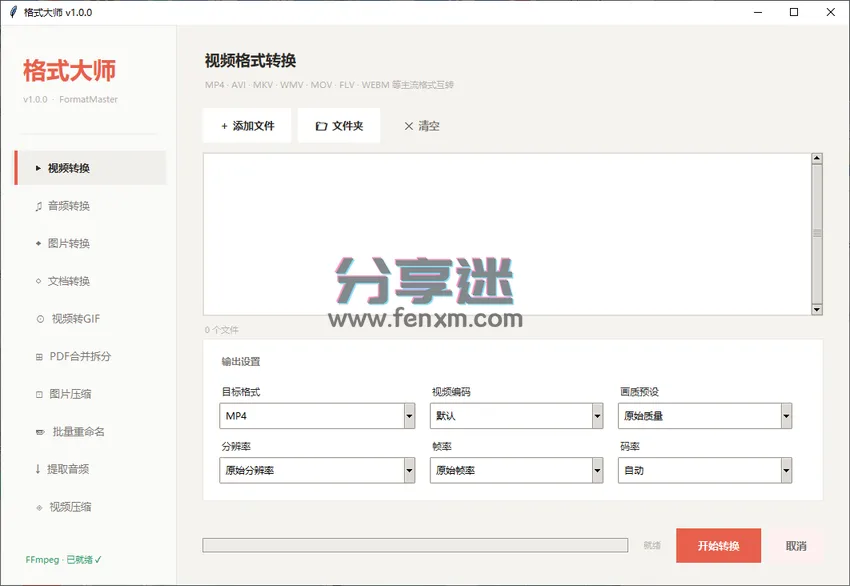Click the file list vertical scrollbar thumb
The height and width of the screenshot is (586, 850).
(817, 234)
